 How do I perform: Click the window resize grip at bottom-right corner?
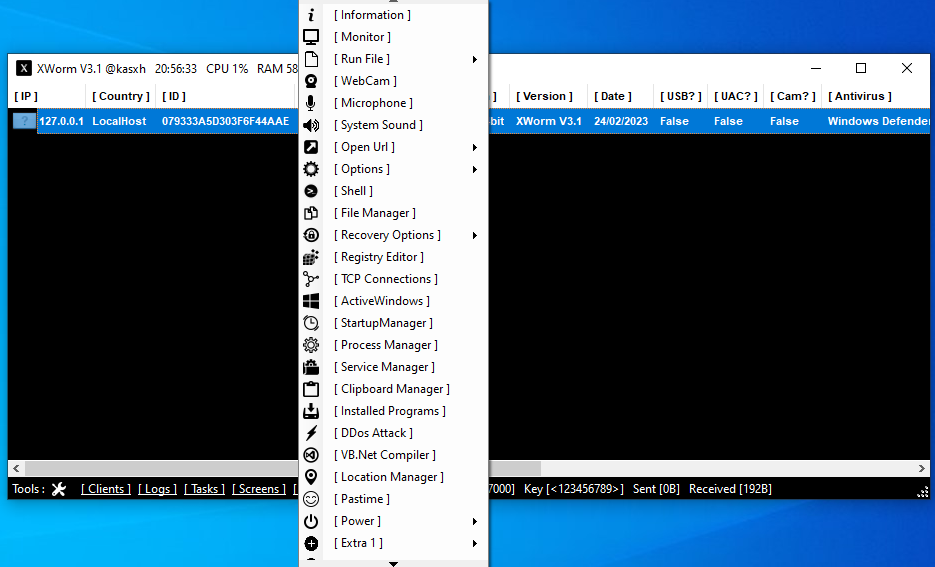click(923, 492)
